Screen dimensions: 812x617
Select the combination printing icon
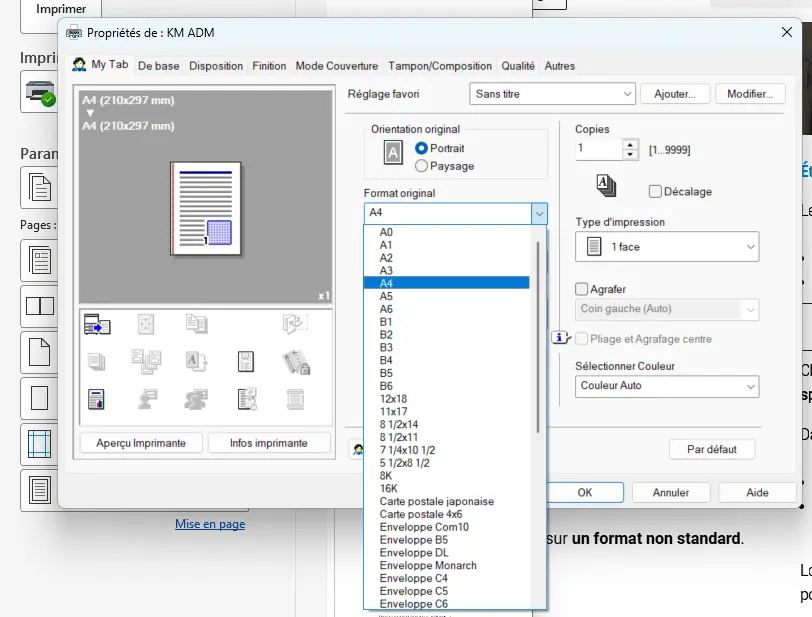(x=147, y=362)
